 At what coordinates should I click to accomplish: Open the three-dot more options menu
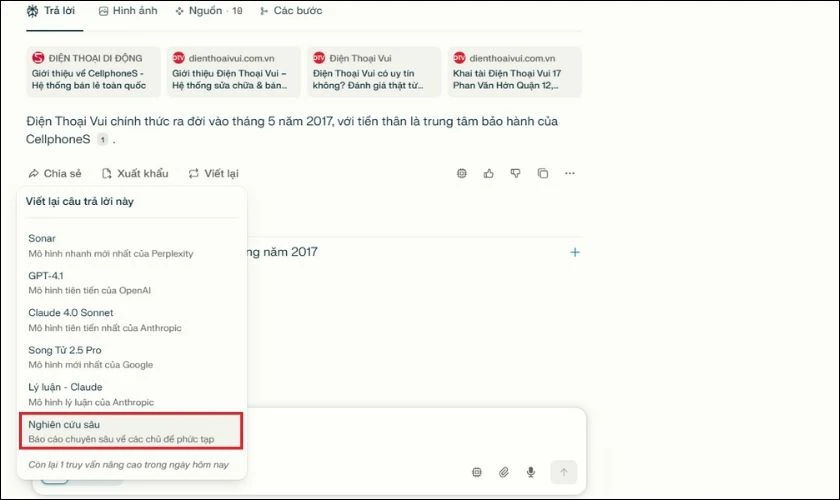coord(569,173)
